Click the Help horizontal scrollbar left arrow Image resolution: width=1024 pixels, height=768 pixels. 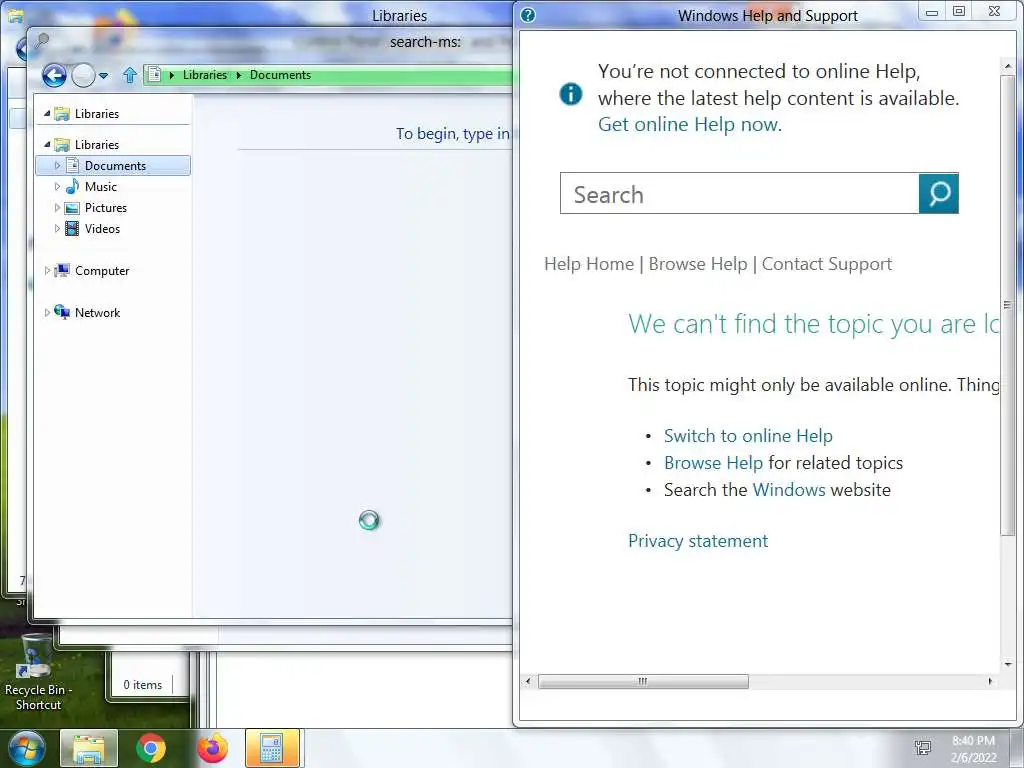tap(528, 682)
